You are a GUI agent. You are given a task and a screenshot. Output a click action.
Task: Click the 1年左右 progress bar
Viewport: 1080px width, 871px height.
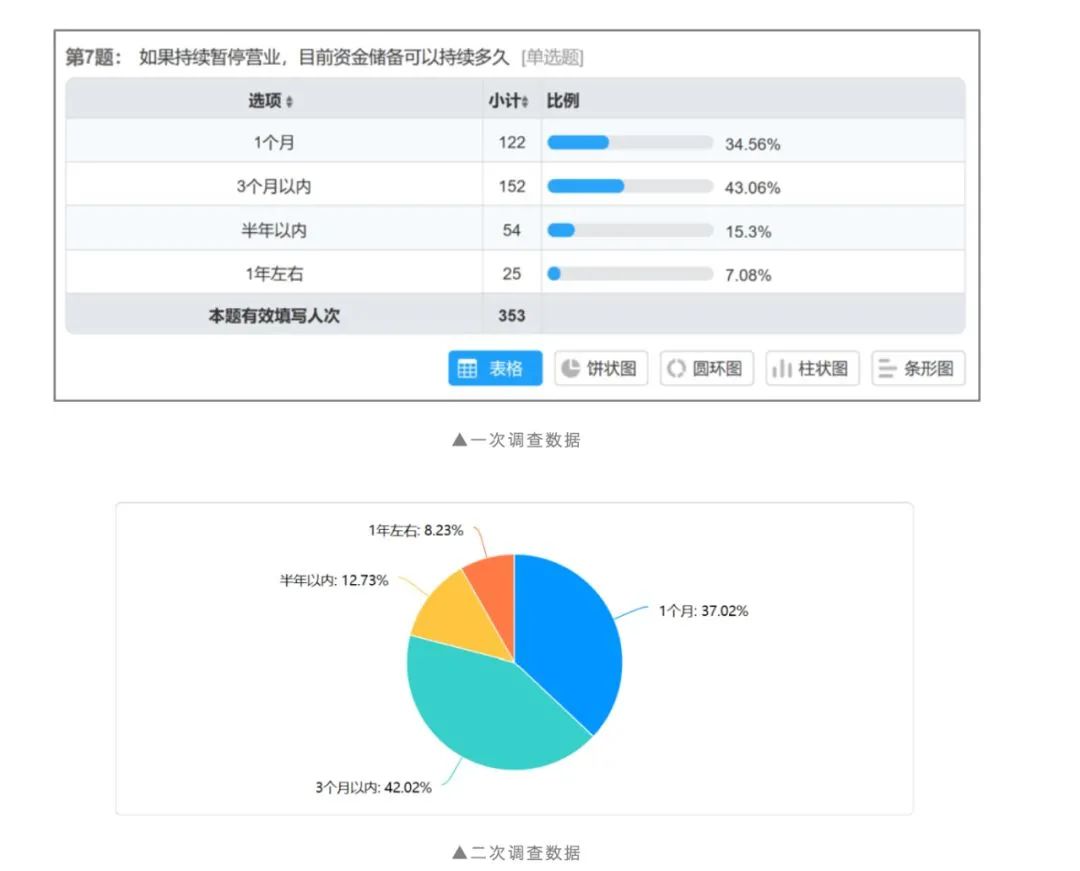coord(630,273)
